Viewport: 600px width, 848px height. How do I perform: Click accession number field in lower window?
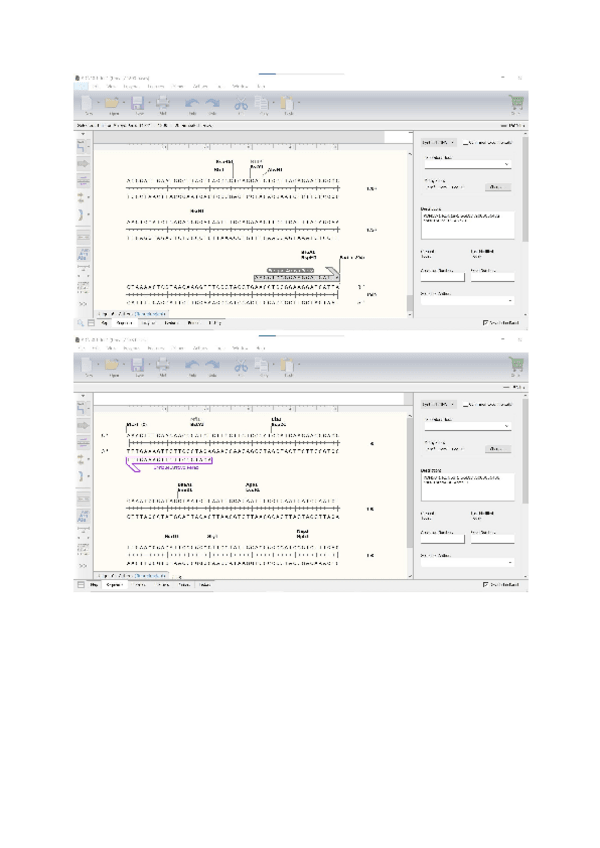[x=443, y=539]
